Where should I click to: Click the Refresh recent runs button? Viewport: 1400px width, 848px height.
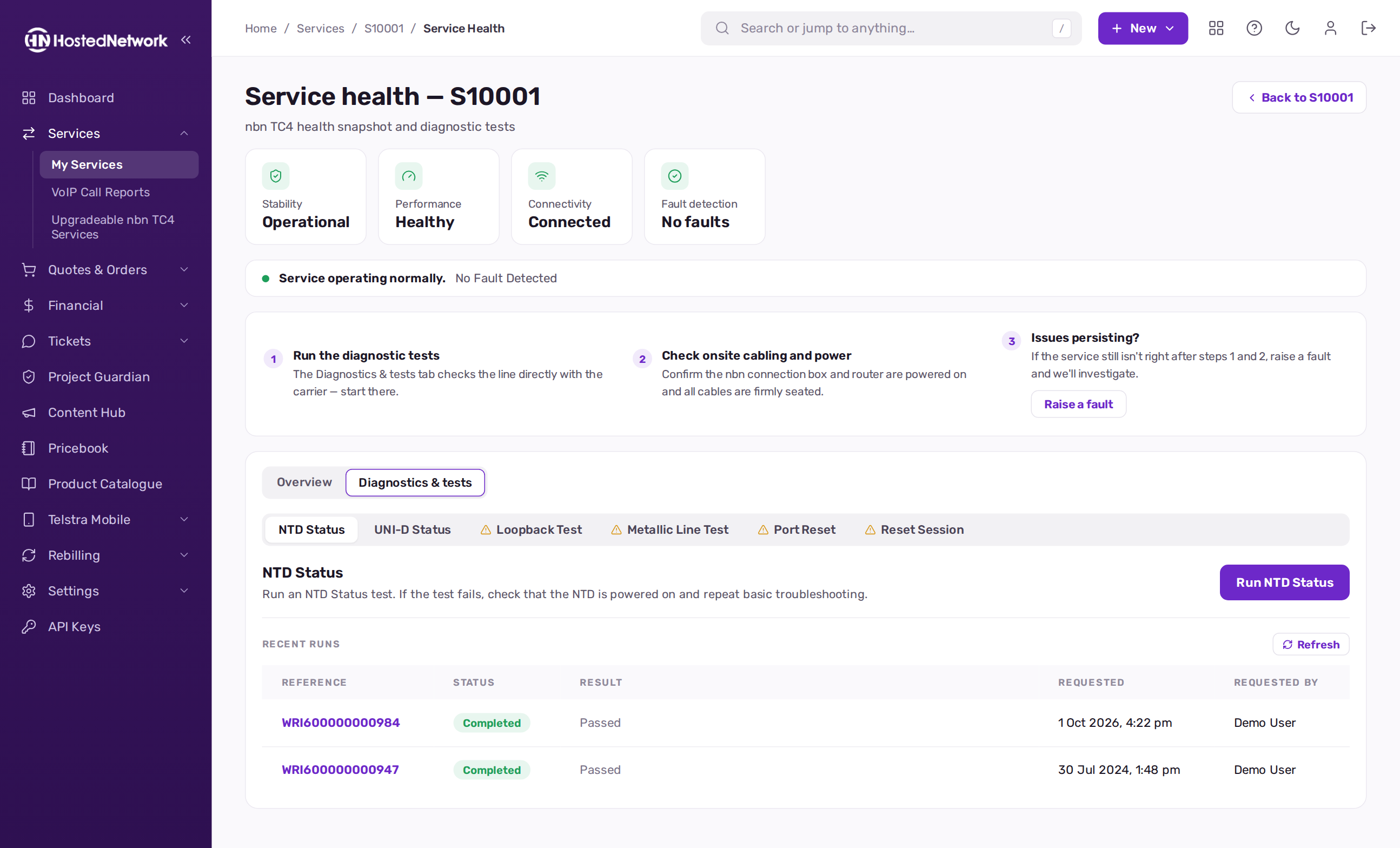[x=1311, y=645]
